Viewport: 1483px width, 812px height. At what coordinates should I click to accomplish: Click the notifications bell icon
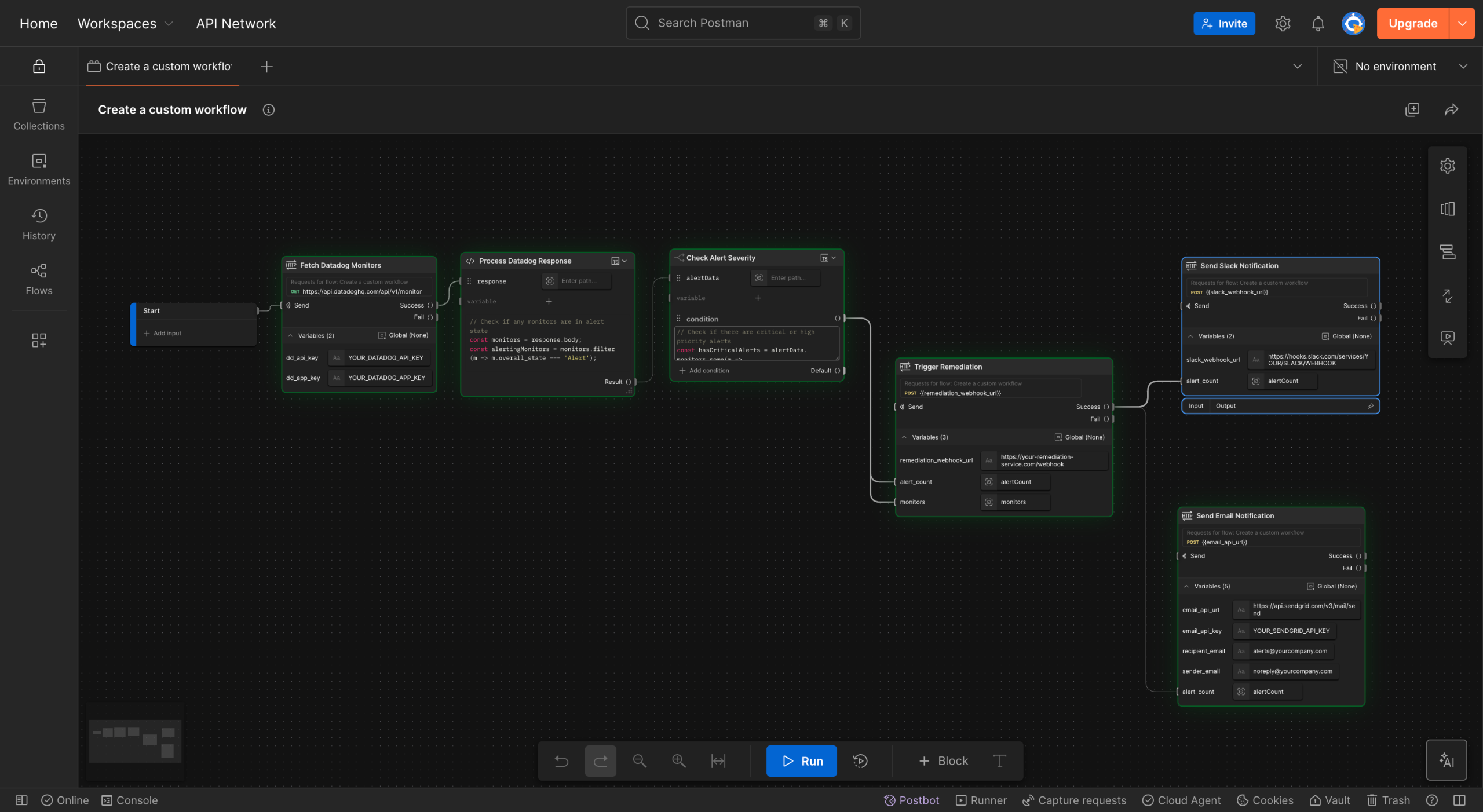(x=1317, y=23)
